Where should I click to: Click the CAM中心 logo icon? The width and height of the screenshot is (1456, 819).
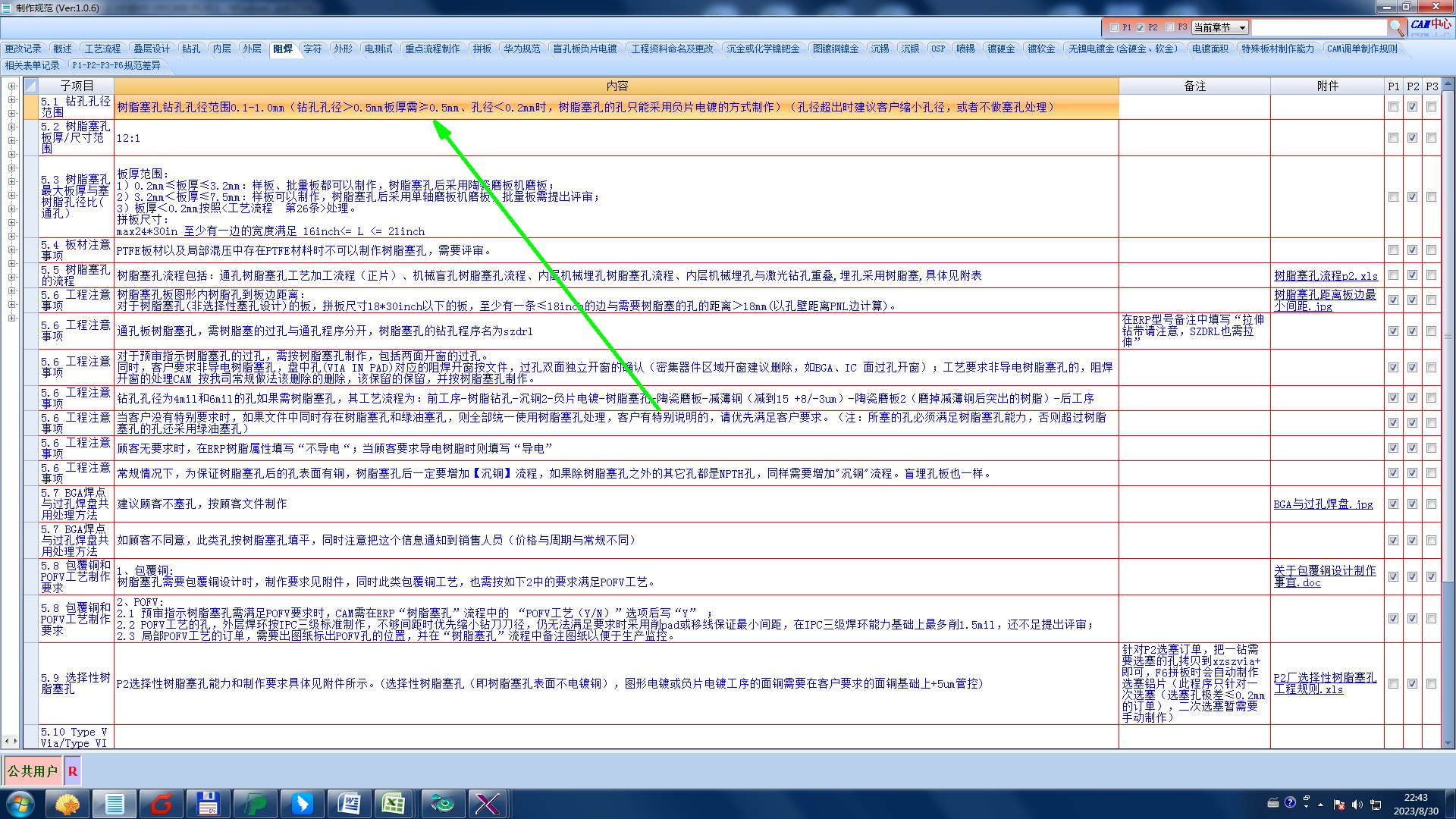1431,25
